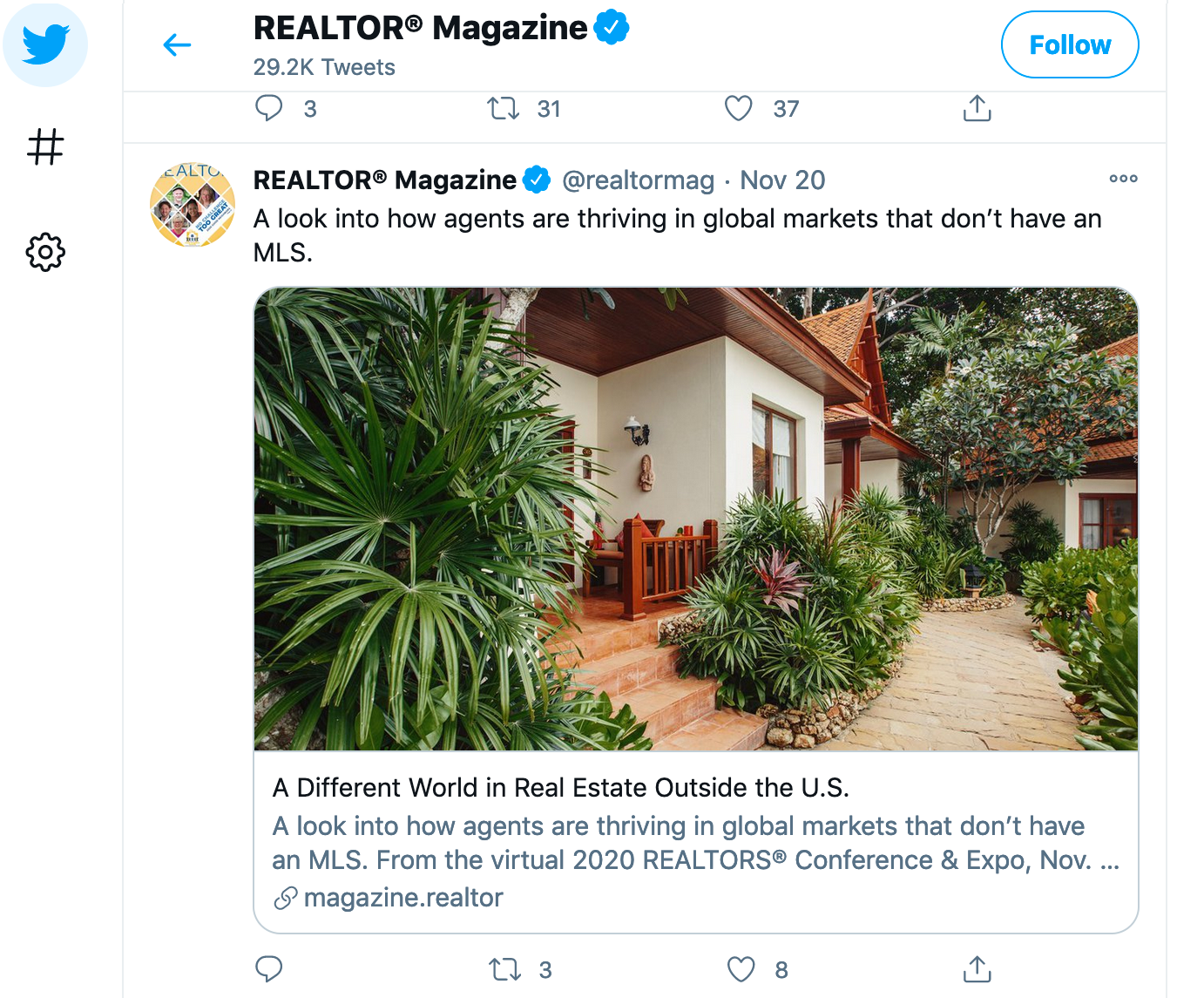This screenshot has width=1204, height=998.
Task: Reply to the tweet with 3 replies
Action: point(268,108)
